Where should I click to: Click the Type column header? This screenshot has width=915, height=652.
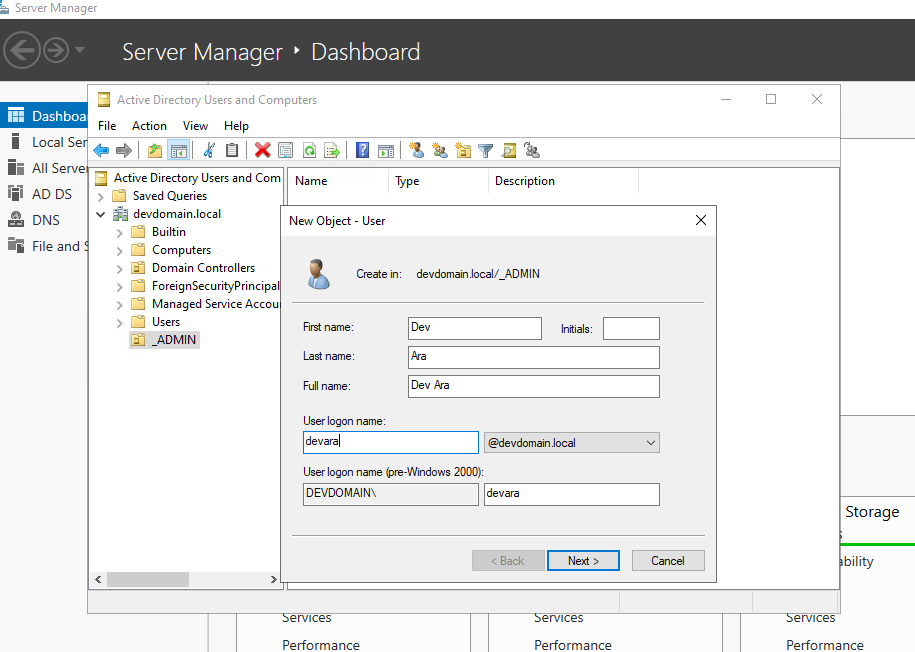pyautogui.click(x=438, y=181)
